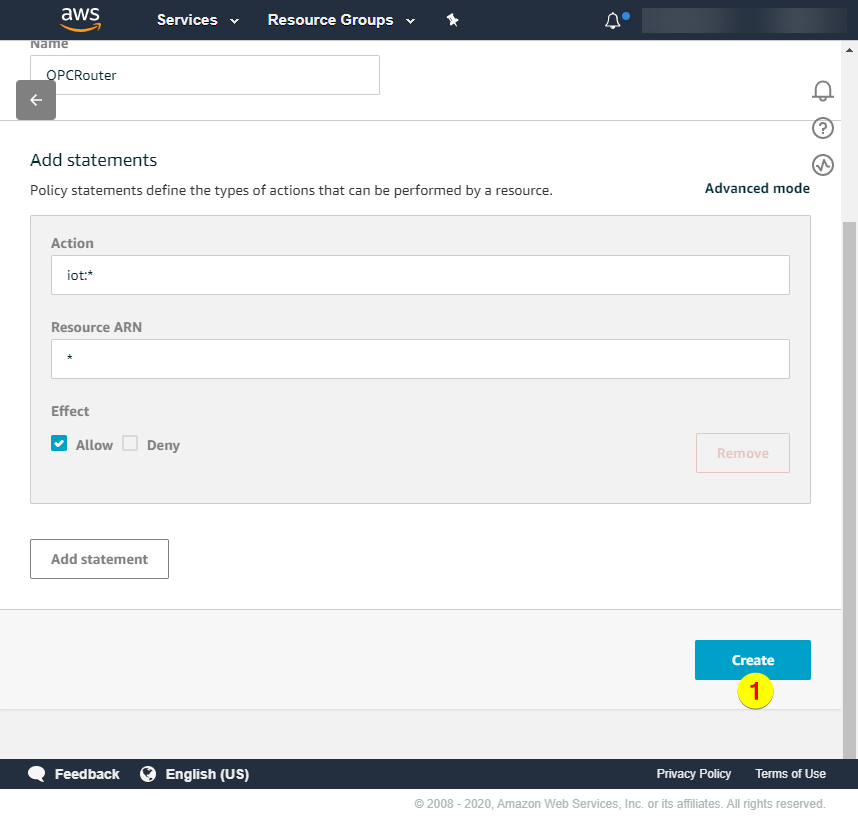Click inside the Resource ARN input field

pyautogui.click(x=420, y=358)
